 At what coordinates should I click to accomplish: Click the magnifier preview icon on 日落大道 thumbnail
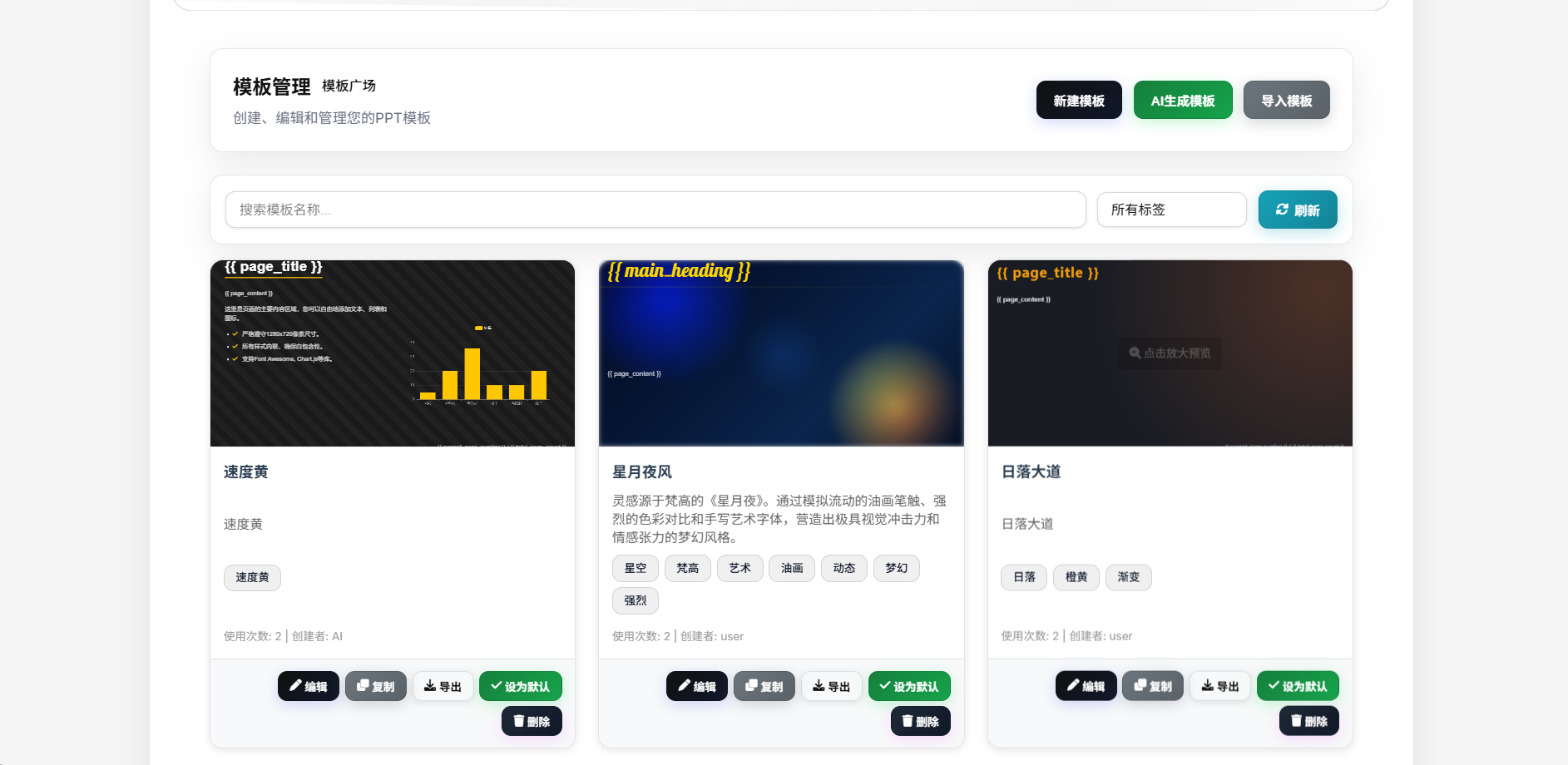(1135, 353)
